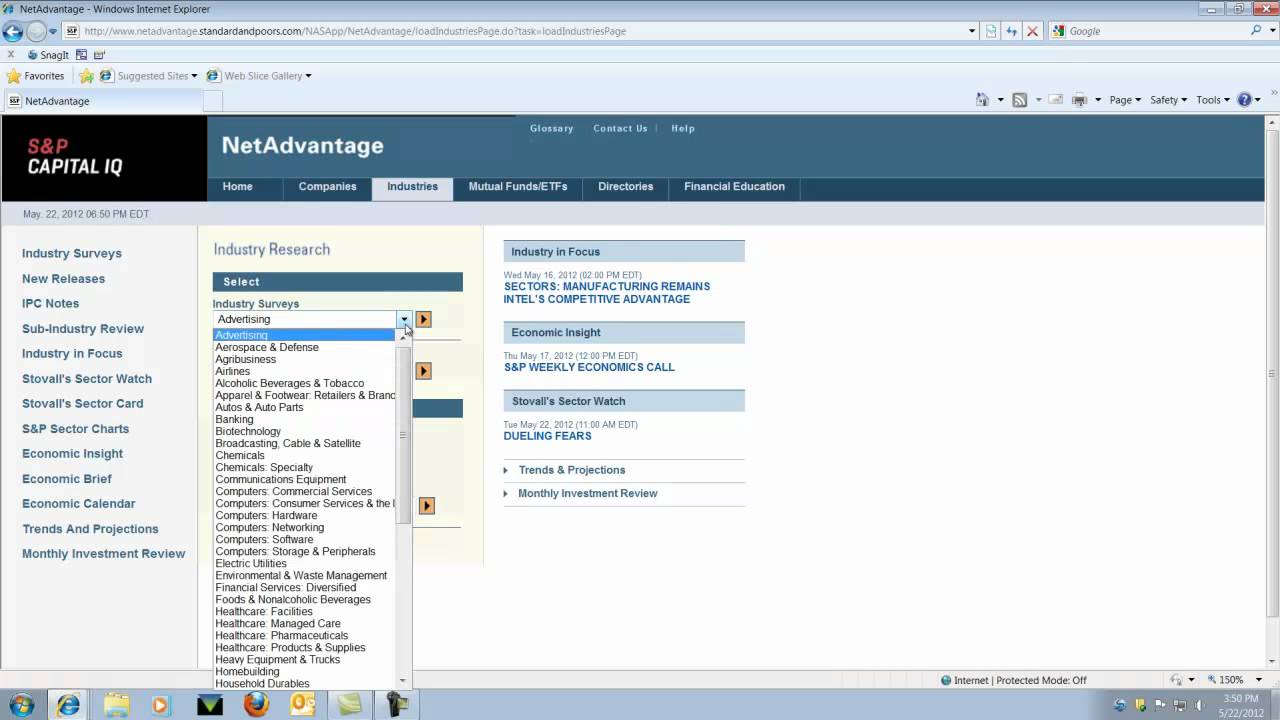This screenshot has width=1280, height=720.
Task: Click the Refresh page icon
Action: (x=1011, y=31)
